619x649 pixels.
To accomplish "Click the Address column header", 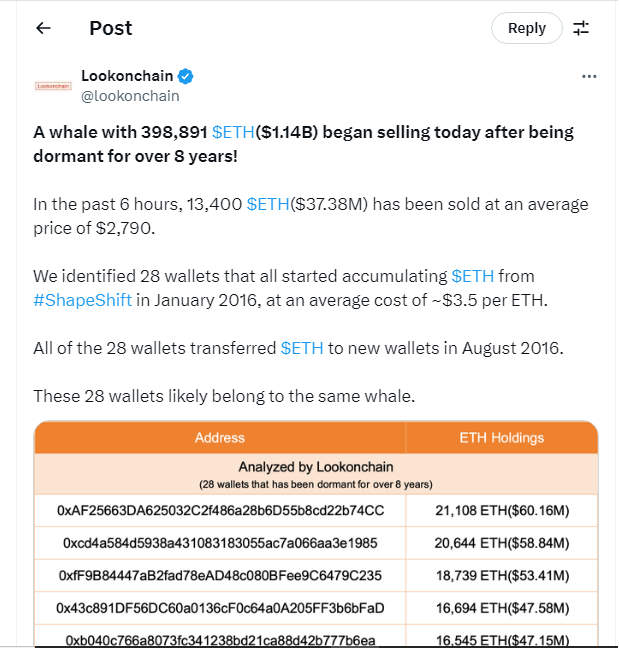I will coord(220,437).
